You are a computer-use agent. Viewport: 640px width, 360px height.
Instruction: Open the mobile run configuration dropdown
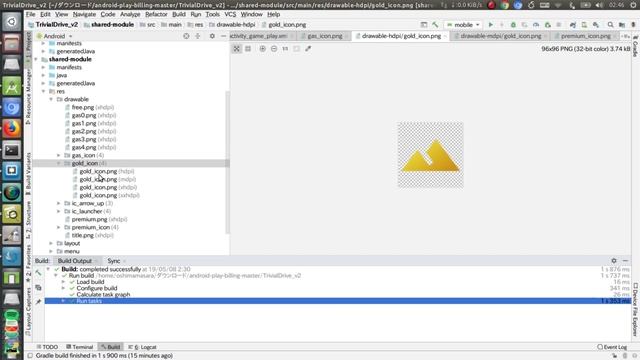pyautogui.click(x=463, y=25)
